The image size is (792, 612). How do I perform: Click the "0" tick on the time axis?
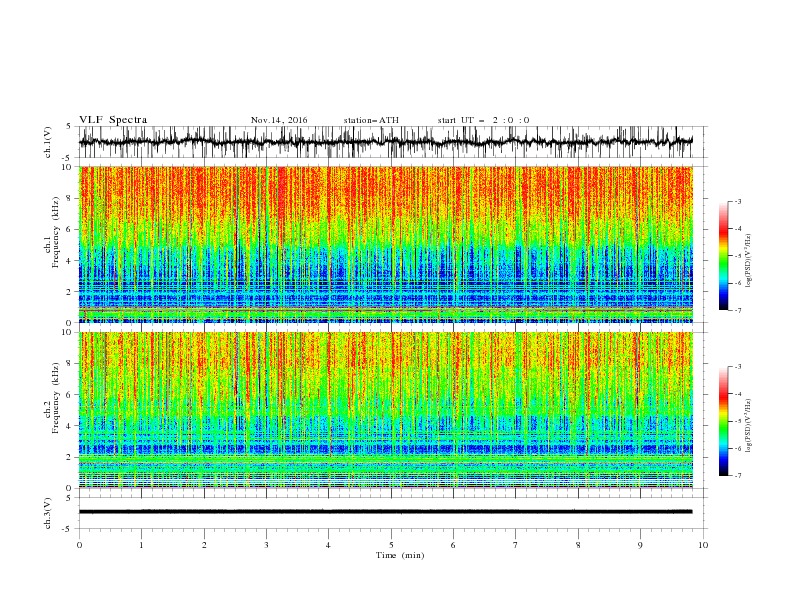[x=79, y=545]
